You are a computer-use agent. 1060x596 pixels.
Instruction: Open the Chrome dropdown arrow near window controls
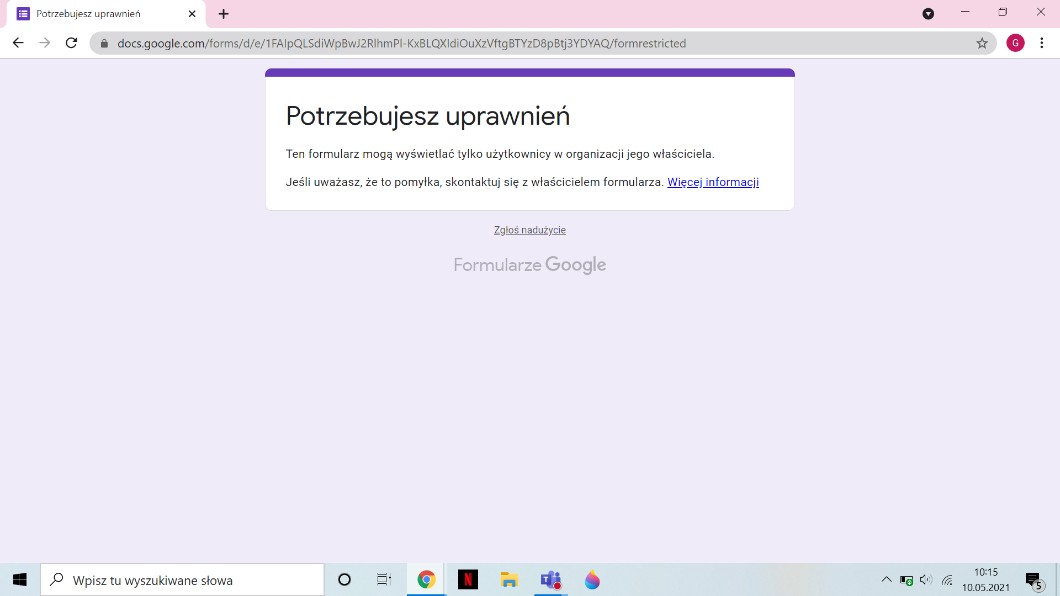coord(928,13)
